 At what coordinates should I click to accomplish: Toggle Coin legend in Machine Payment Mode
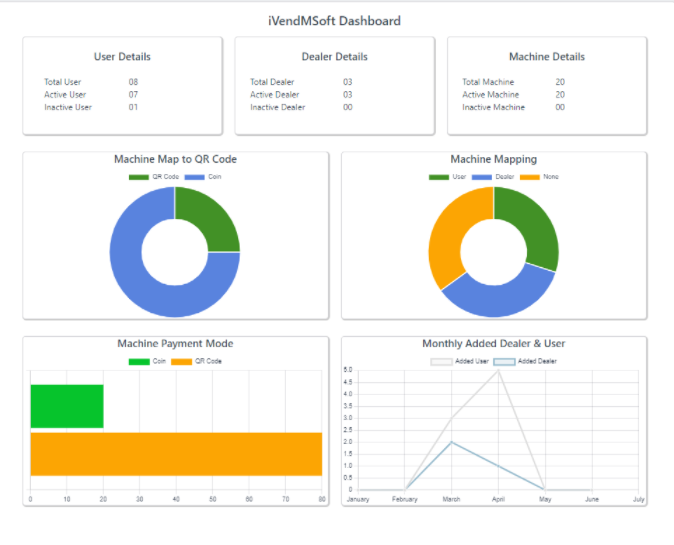(x=149, y=361)
